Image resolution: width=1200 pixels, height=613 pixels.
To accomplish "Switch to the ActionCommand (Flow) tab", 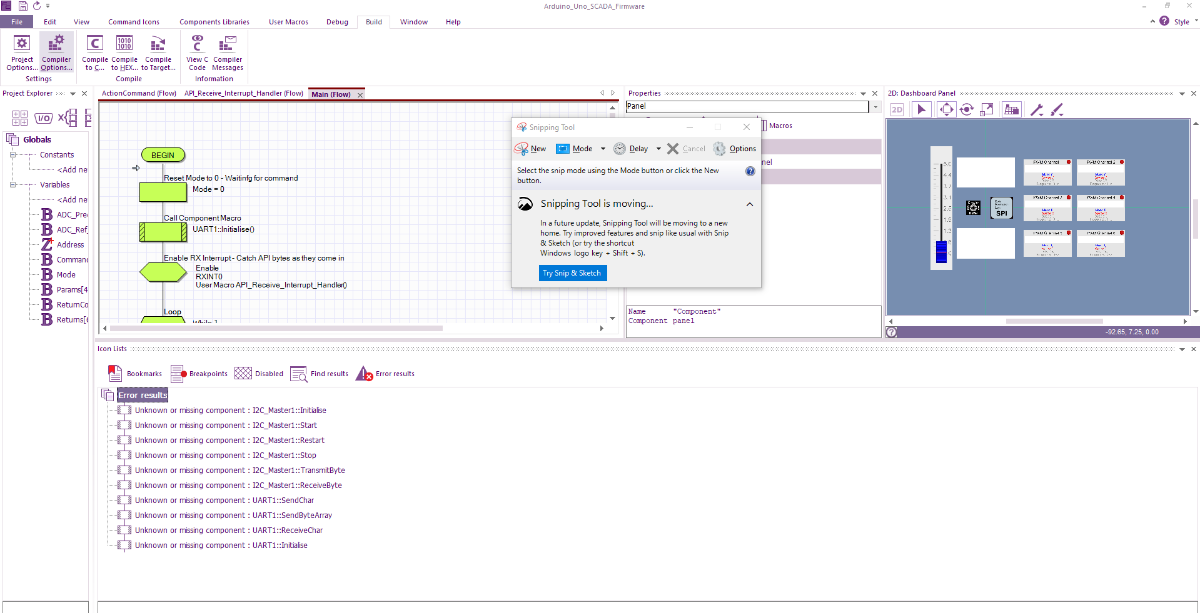I will pyautogui.click(x=139, y=94).
